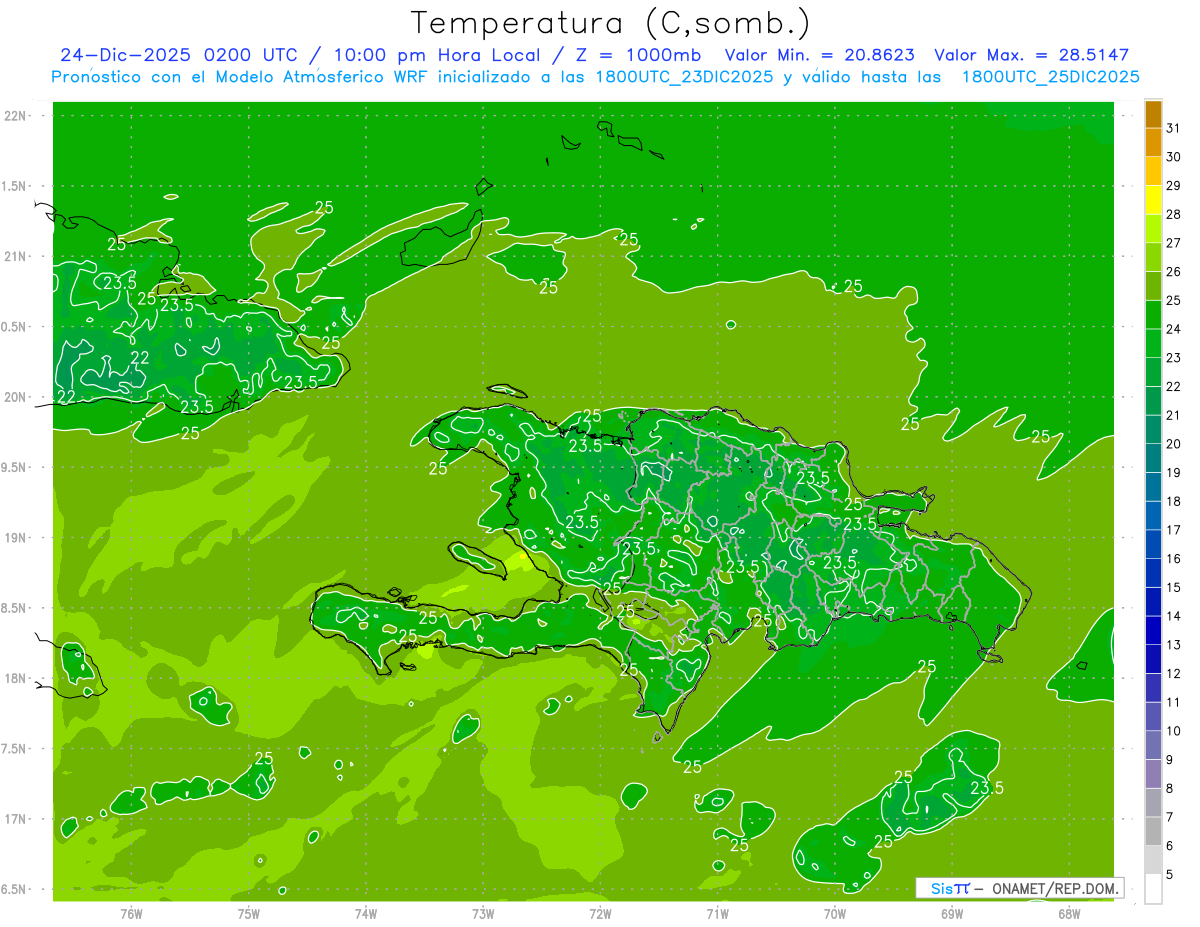Pick the yellow swatch between 28 and 29

point(1153,200)
